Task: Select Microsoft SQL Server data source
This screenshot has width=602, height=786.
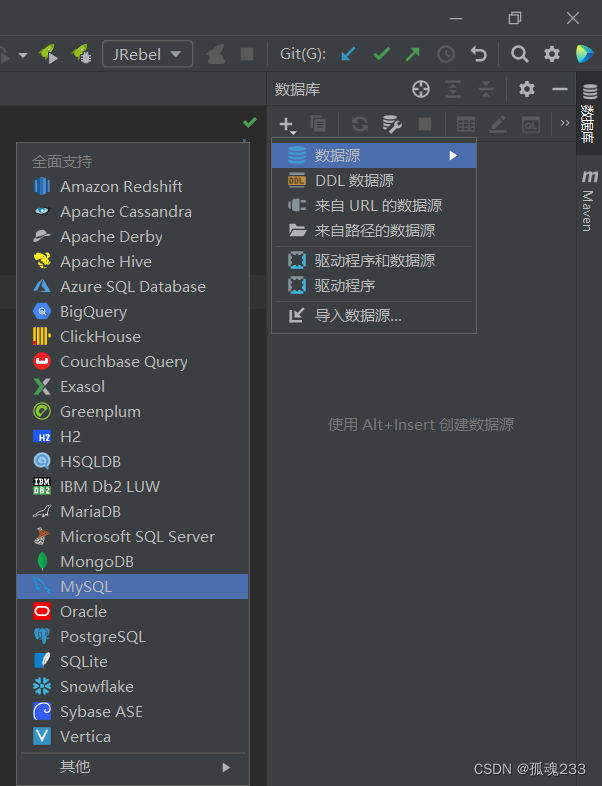Action: [x=132, y=537]
